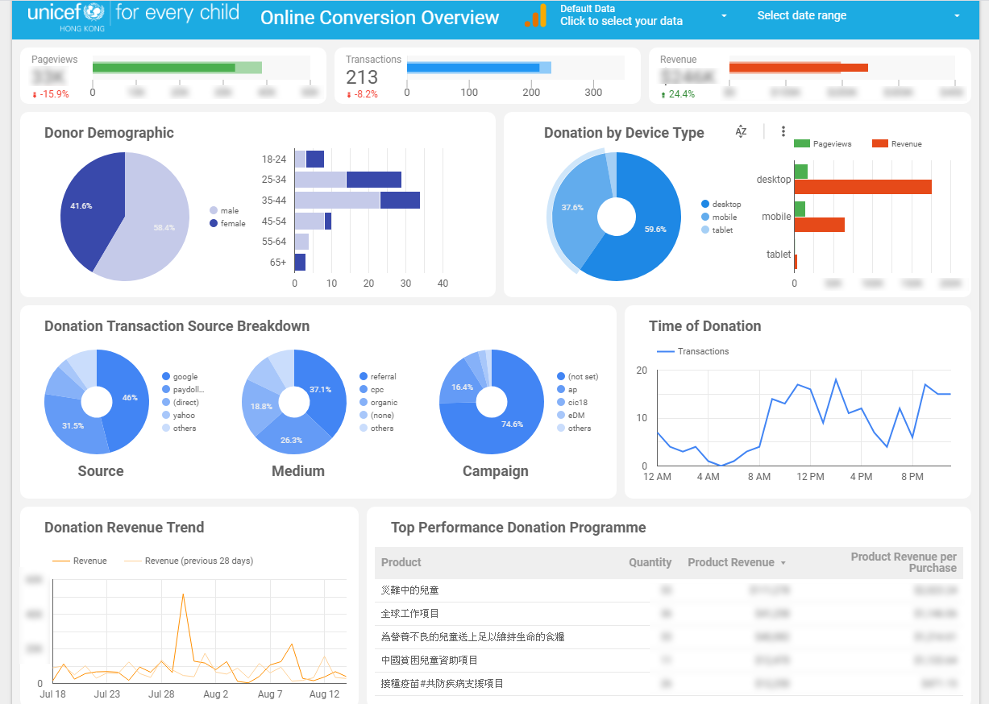Click the cpc legend entry
This screenshot has height=704, width=990.
(x=372, y=389)
